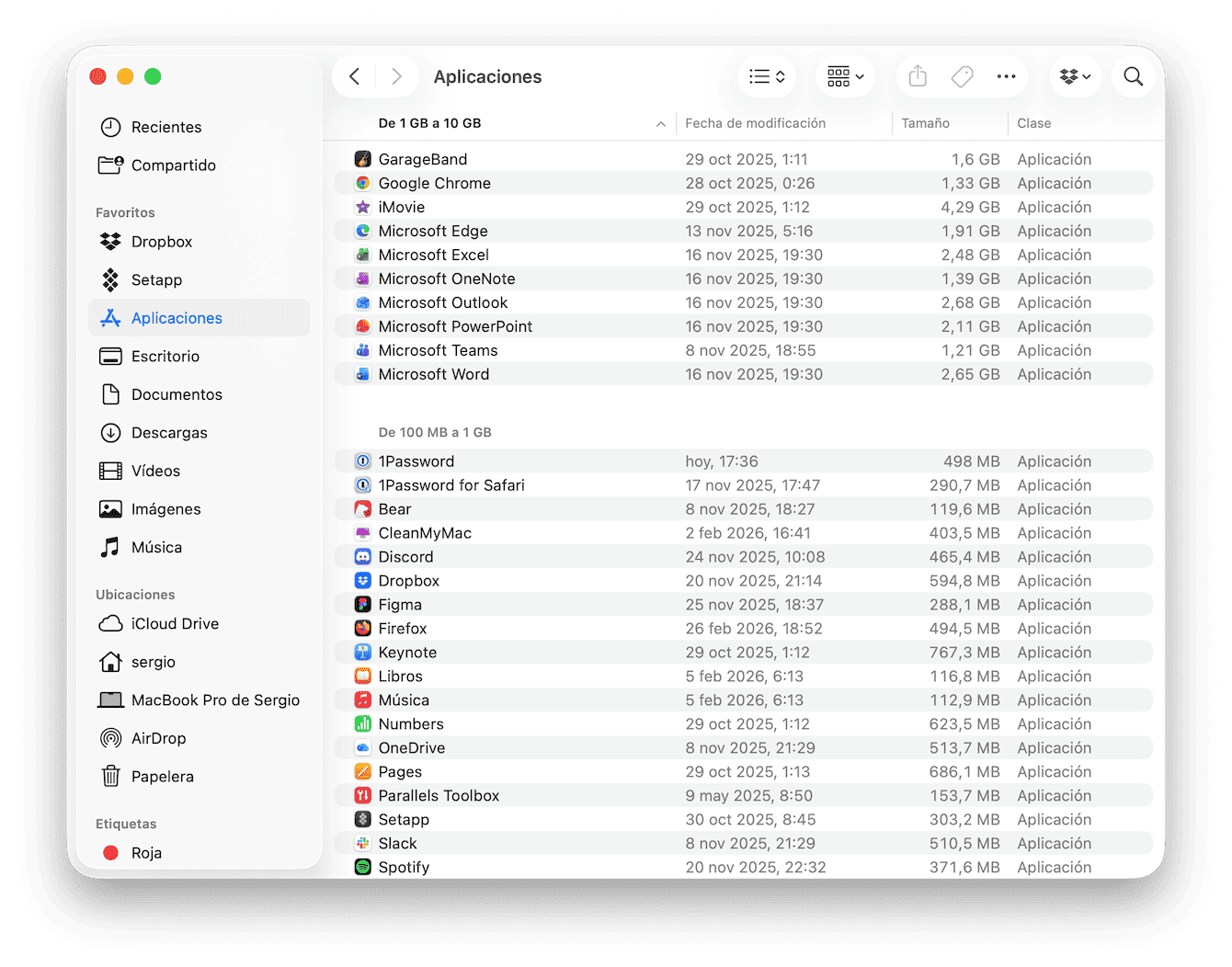
Task: Click the iMovie star icon
Action: point(363,207)
